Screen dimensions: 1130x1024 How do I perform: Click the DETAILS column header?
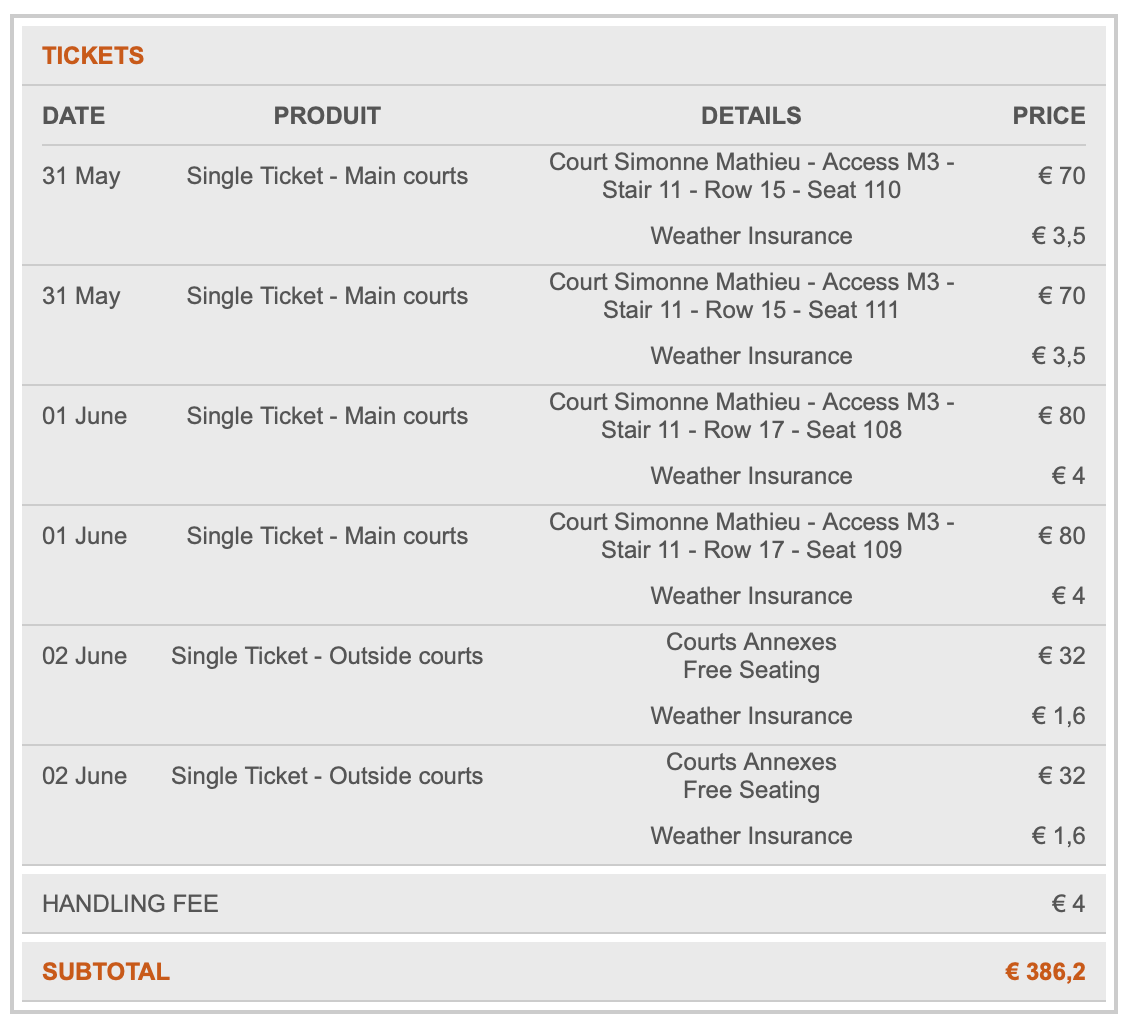751,115
